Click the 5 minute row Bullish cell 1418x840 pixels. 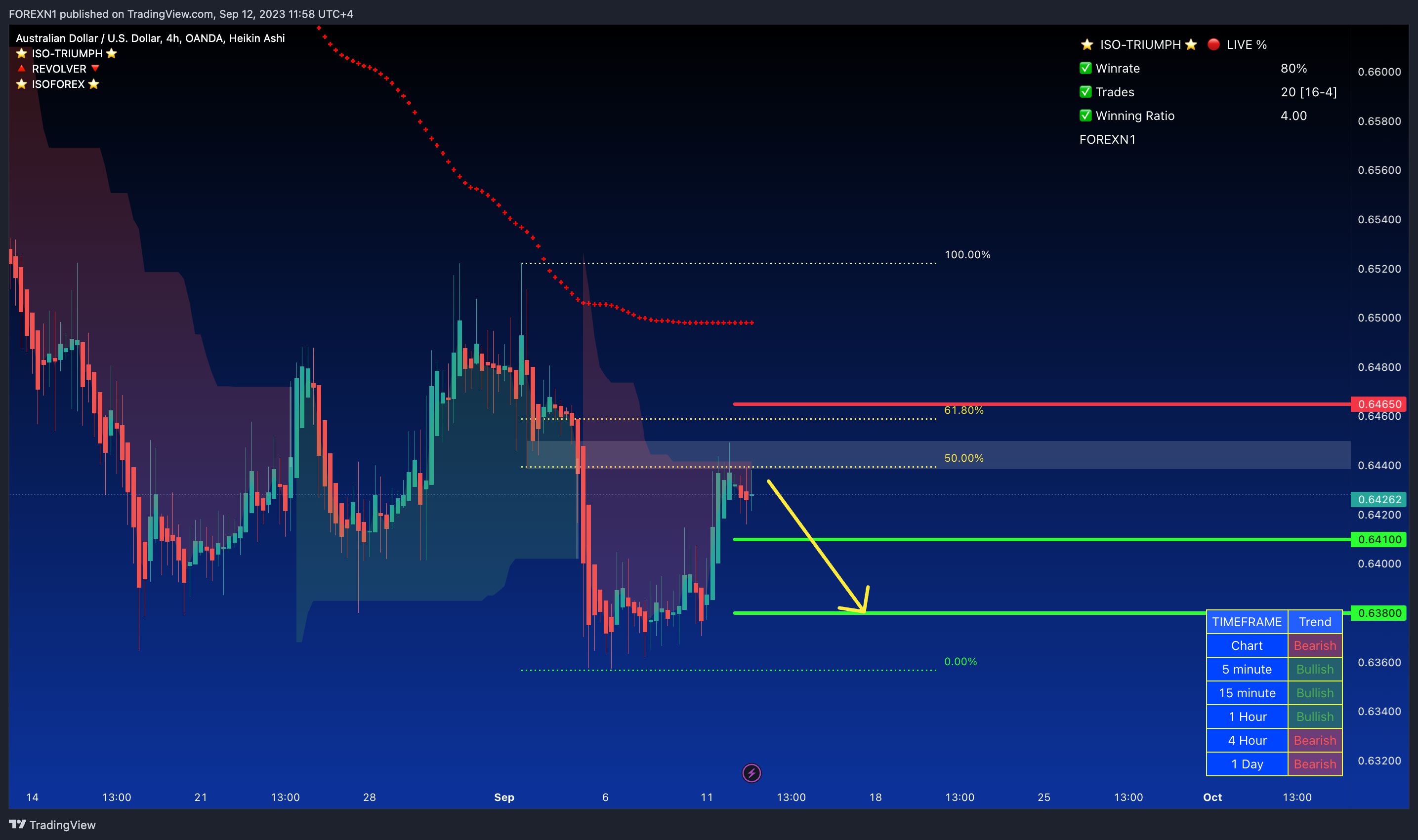1315,669
